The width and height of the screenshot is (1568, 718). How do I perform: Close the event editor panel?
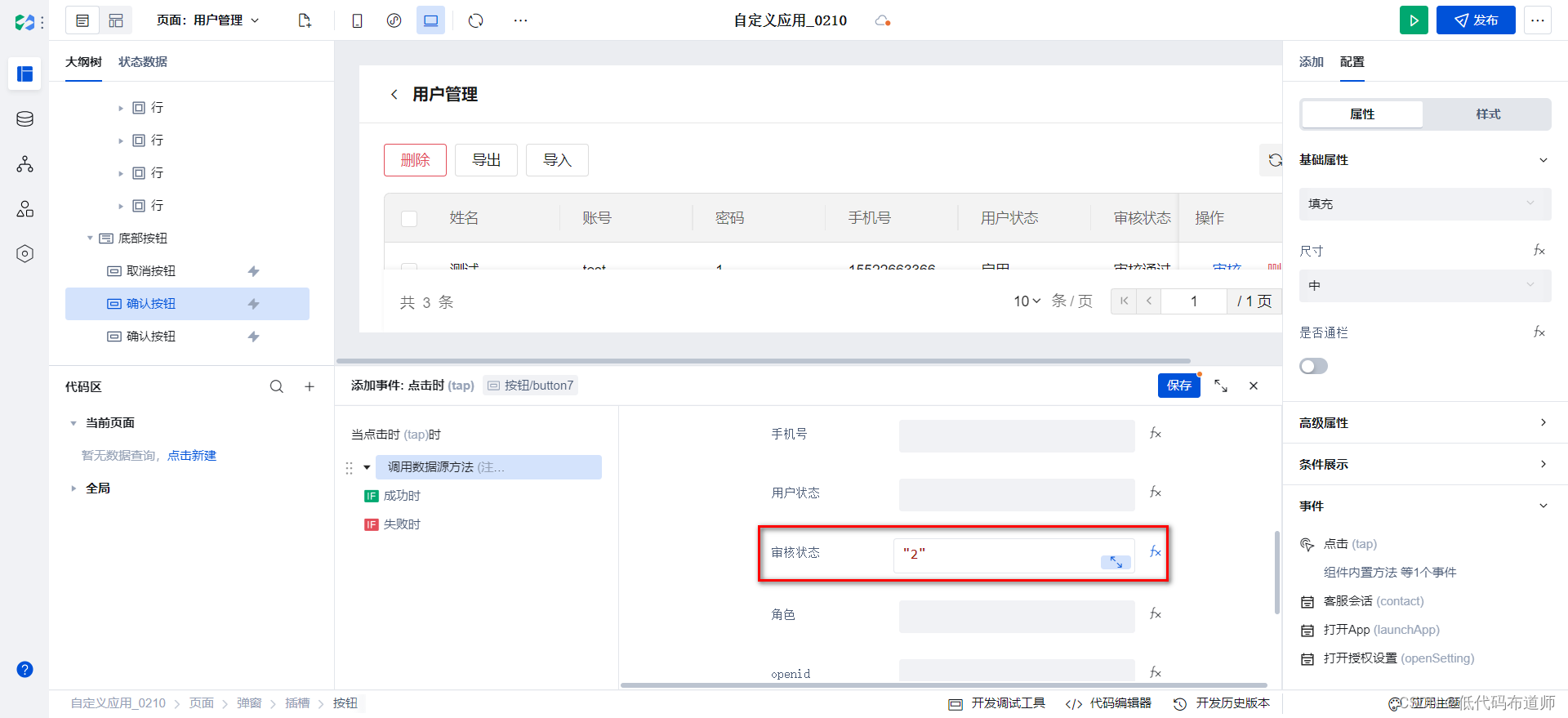tap(1254, 386)
